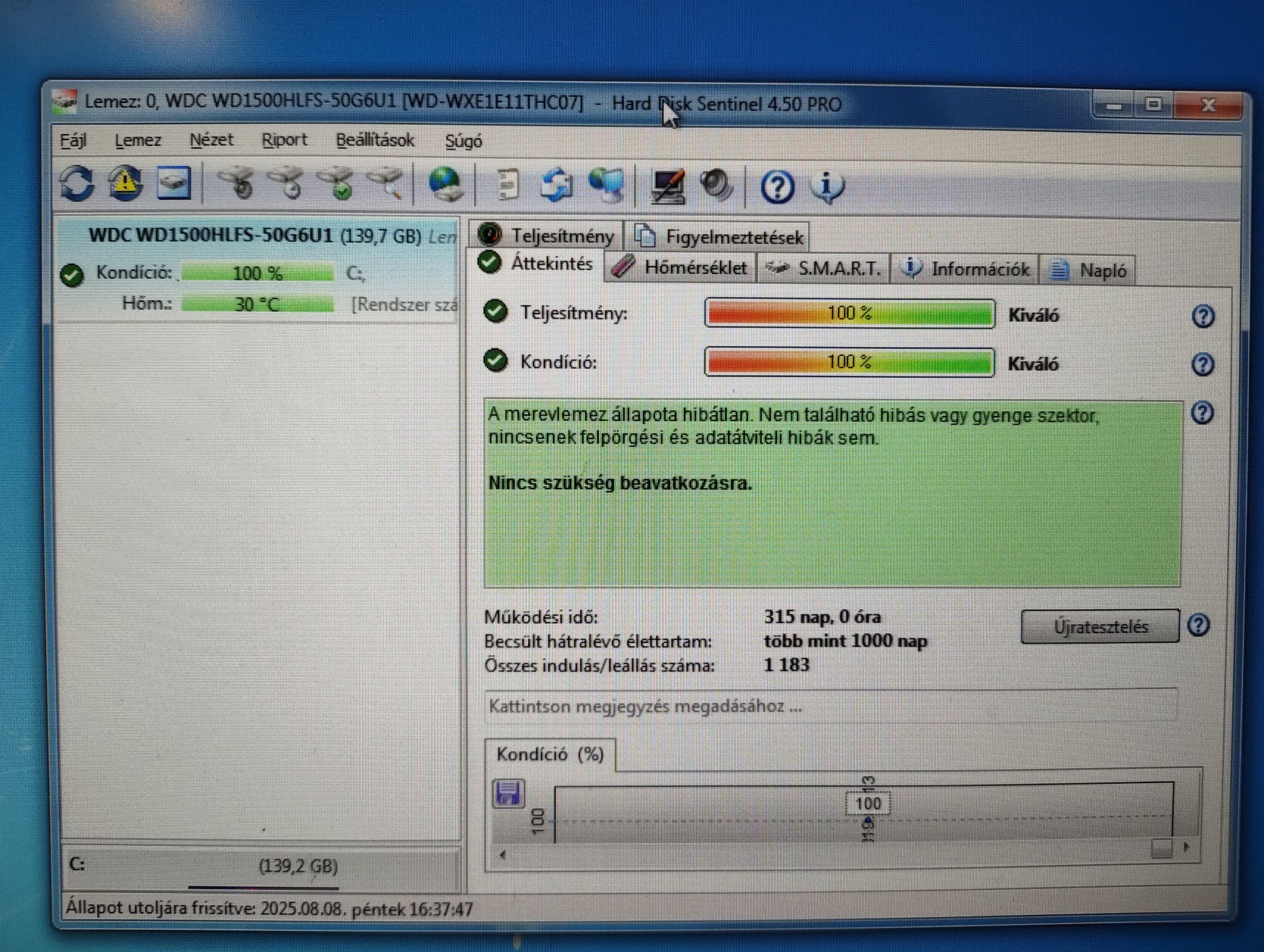Open the Riport menu
This screenshot has height=952, width=1264.
(284, 140)
